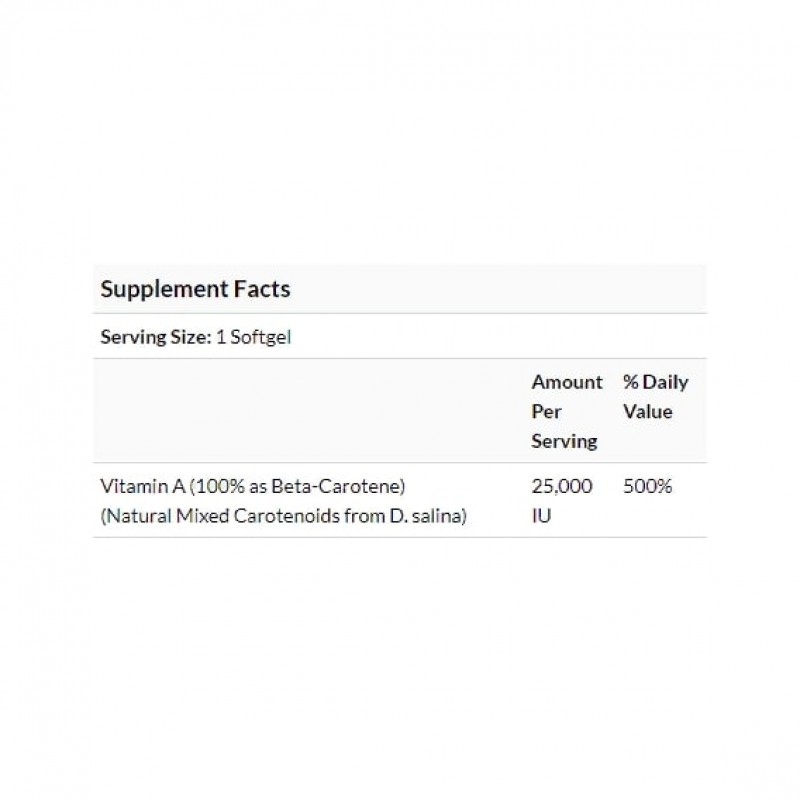800x800 pixels.
Task: Click the bold Serving Size label
Action: tap(155, 337)
